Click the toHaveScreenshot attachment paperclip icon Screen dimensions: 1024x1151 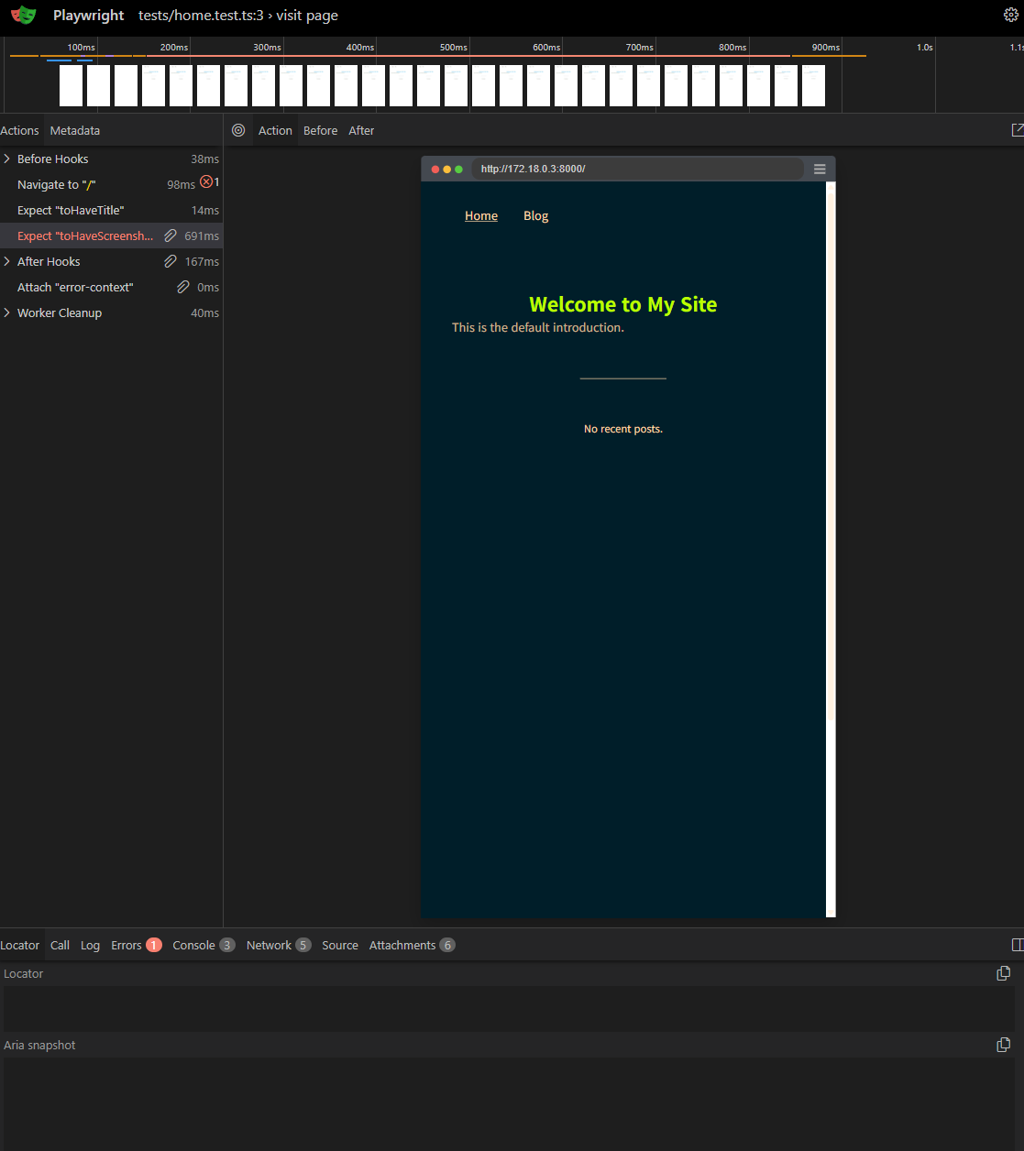(x=170, y=236)
